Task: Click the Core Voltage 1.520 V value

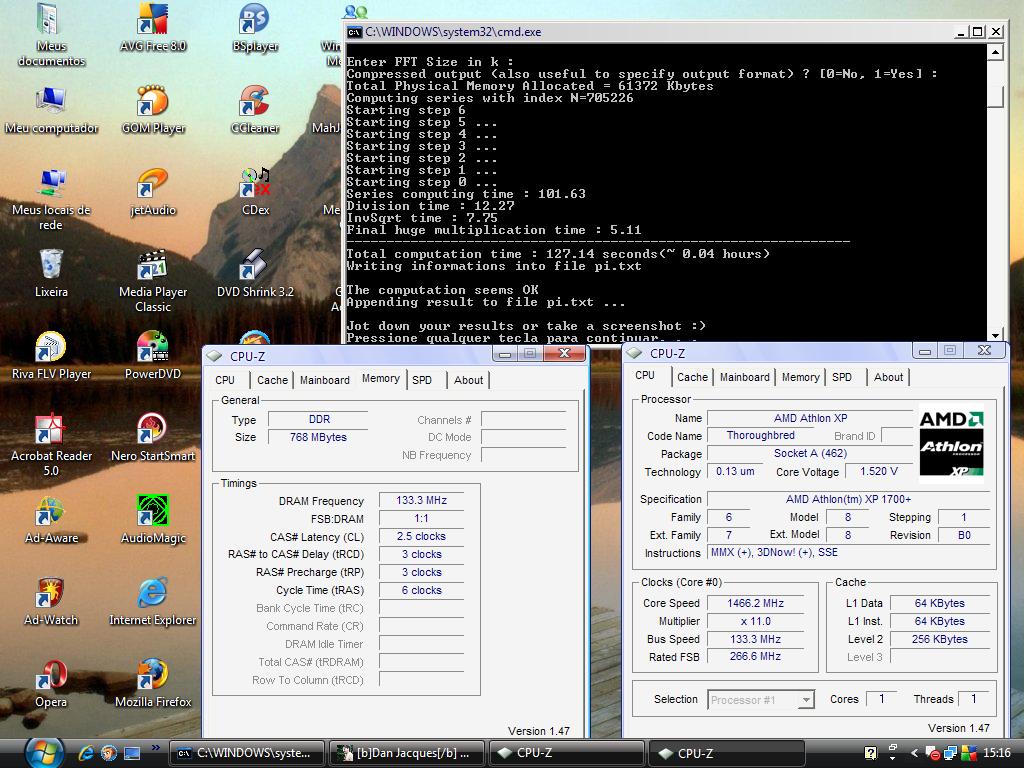Action: click(878, 472)
